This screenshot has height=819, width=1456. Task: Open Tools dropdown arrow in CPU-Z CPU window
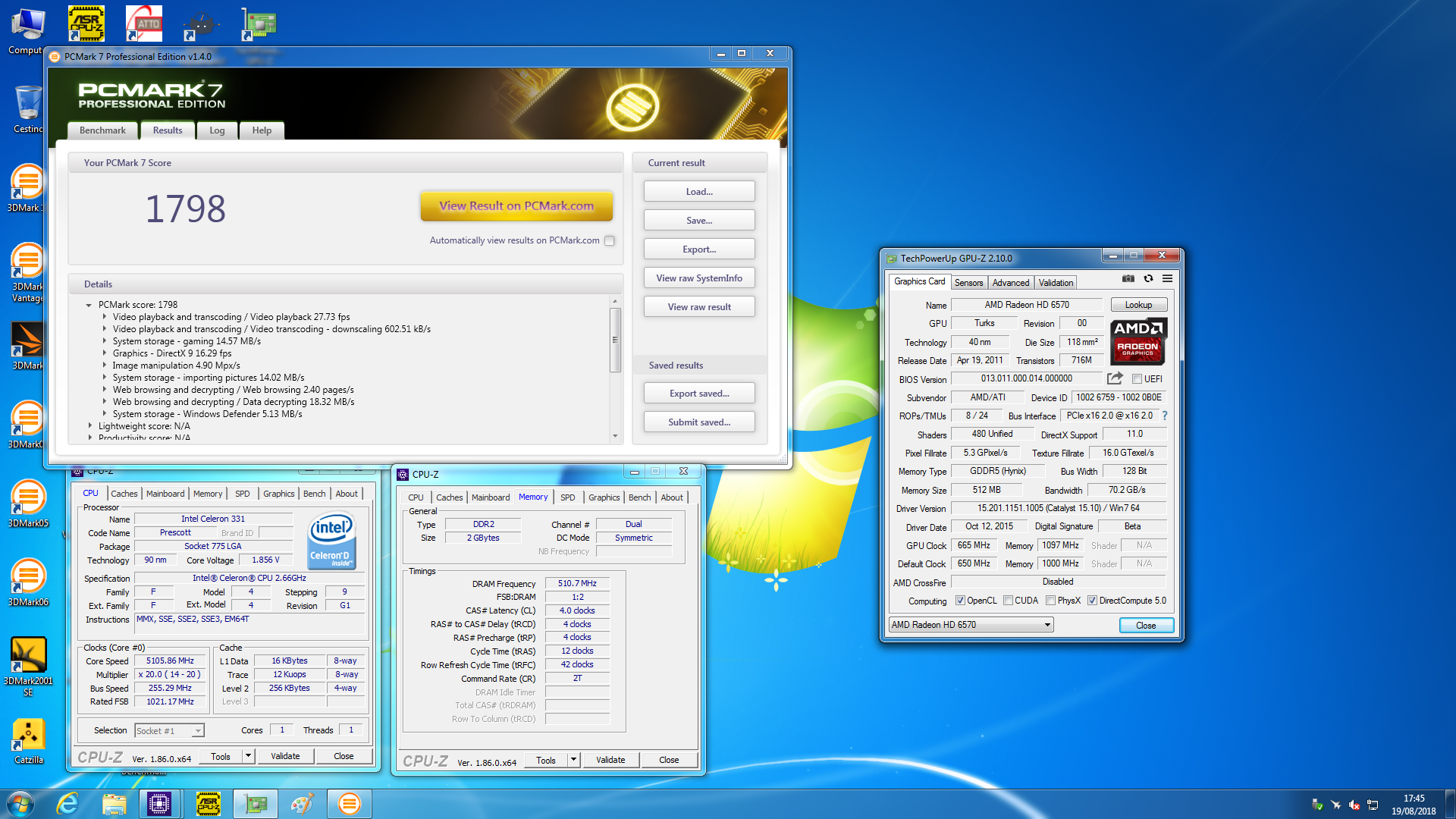pos(248,756)
